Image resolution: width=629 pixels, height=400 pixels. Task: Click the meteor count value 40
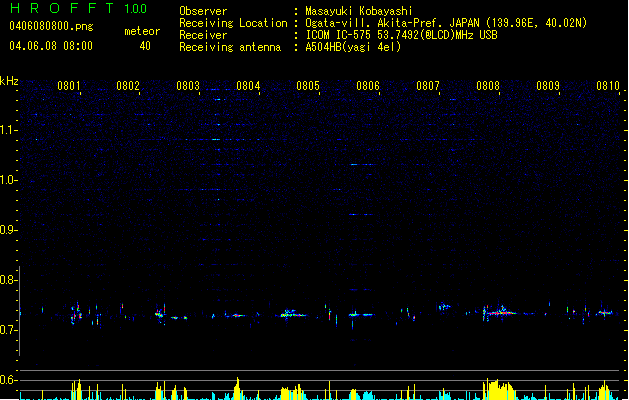145,46
